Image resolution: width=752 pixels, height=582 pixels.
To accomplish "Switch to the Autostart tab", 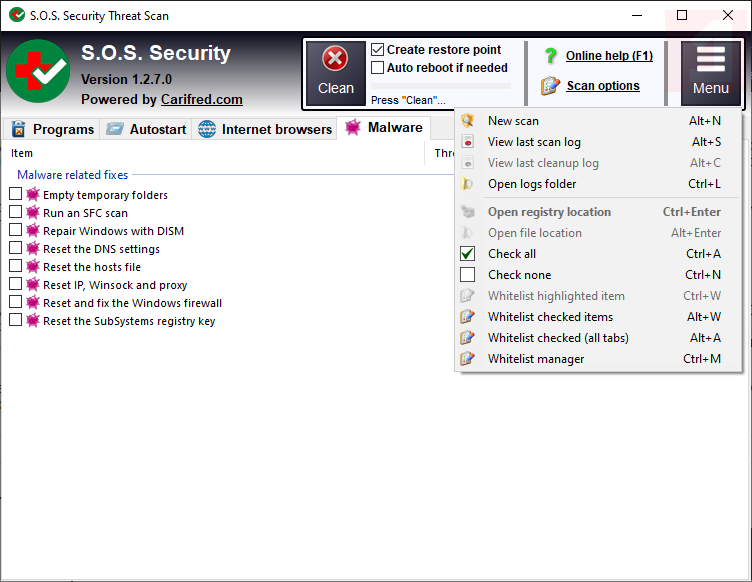I will coord(146,129).
